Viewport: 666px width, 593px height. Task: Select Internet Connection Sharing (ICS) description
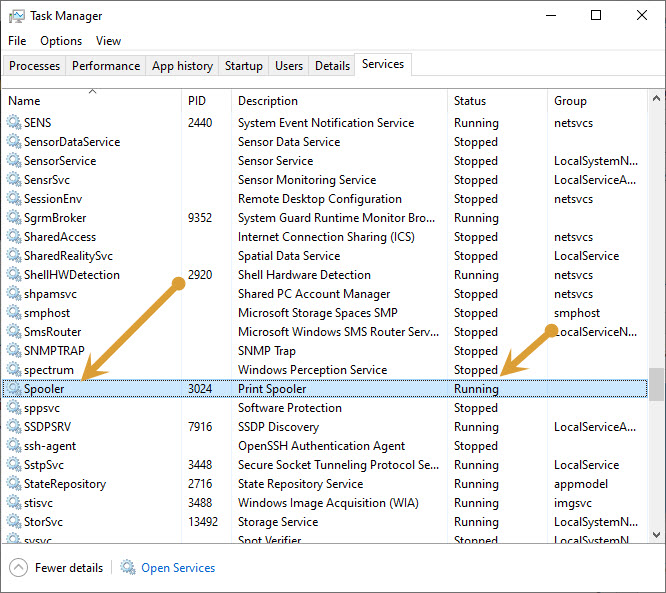coord(326,237)
